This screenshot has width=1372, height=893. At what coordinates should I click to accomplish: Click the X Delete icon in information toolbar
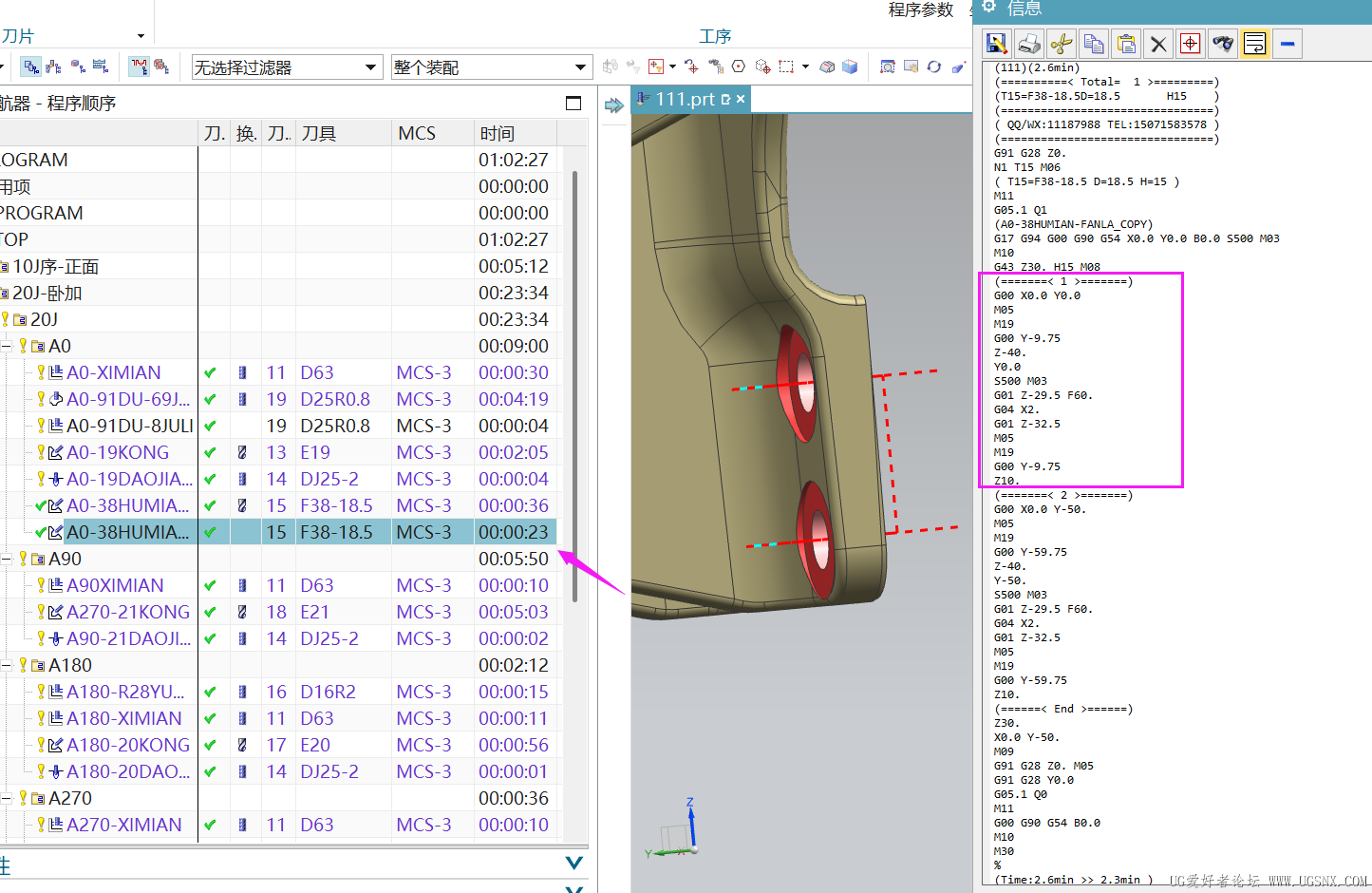(x=1158, y=44)
